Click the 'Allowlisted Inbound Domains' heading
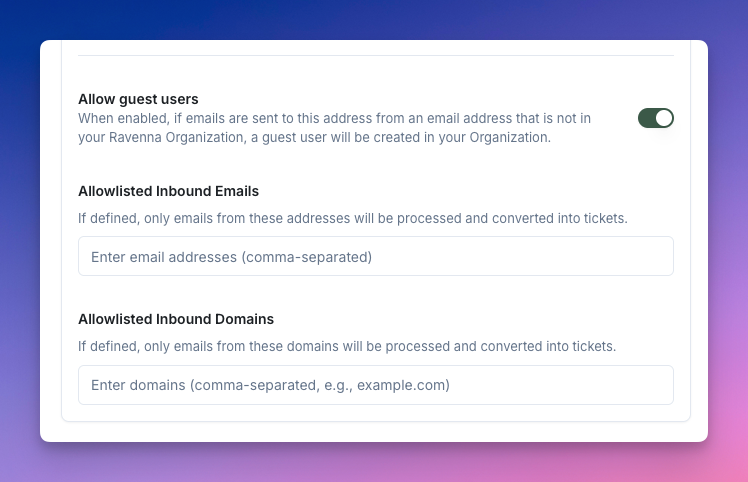Viewport: 748px width, 482px height. point(176,319)
